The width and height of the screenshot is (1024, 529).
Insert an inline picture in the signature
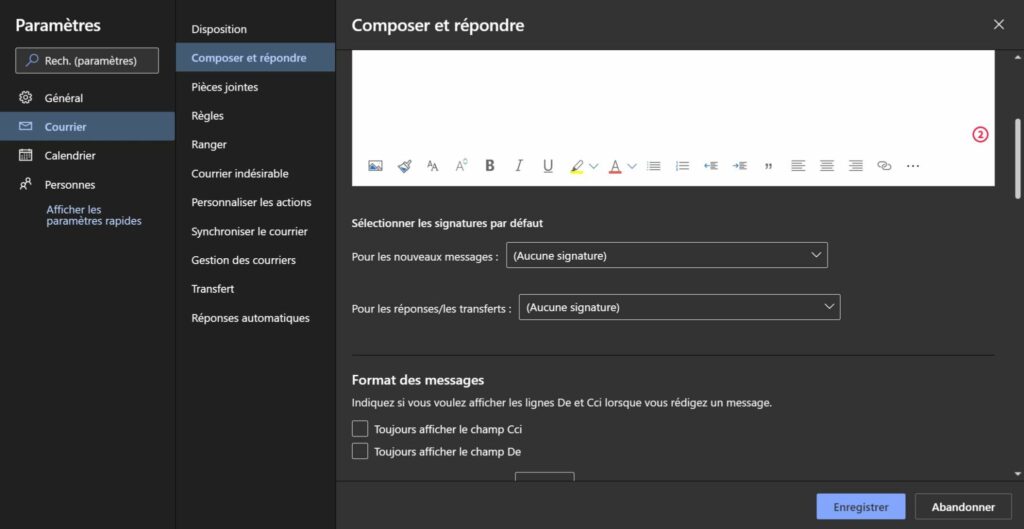(375, 166)
